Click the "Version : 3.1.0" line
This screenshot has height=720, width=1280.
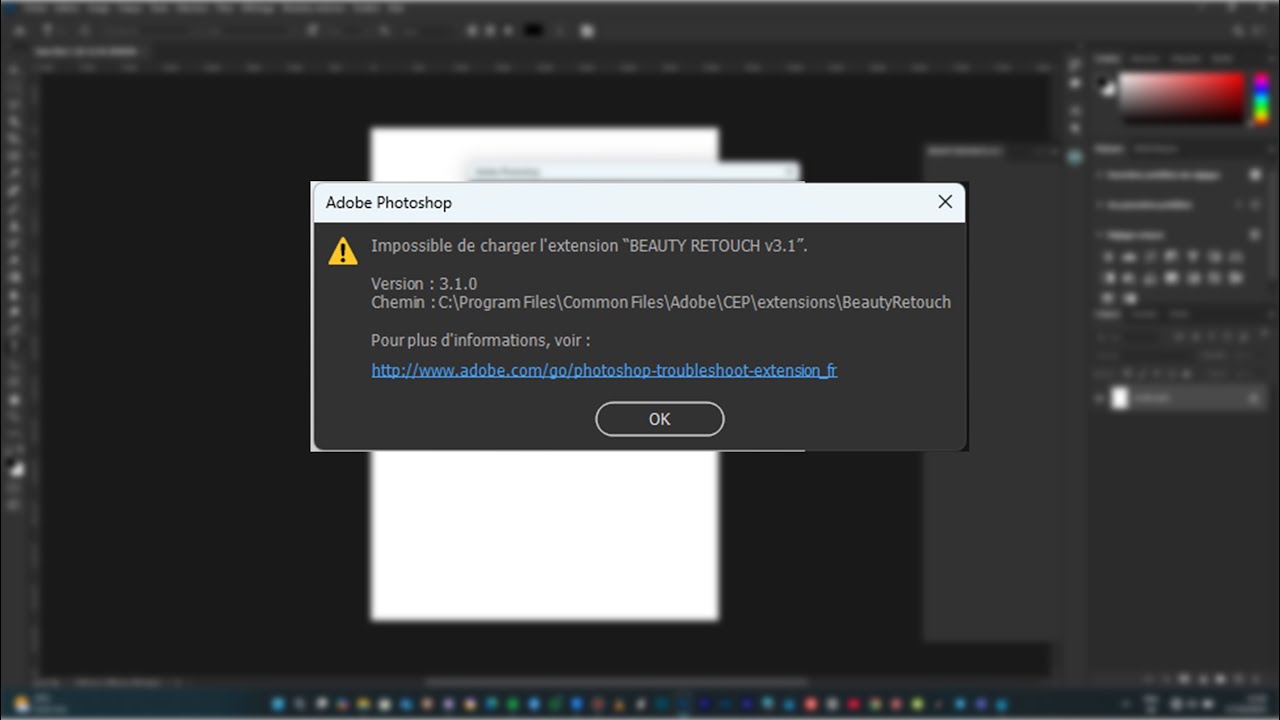tap(424, 284)
